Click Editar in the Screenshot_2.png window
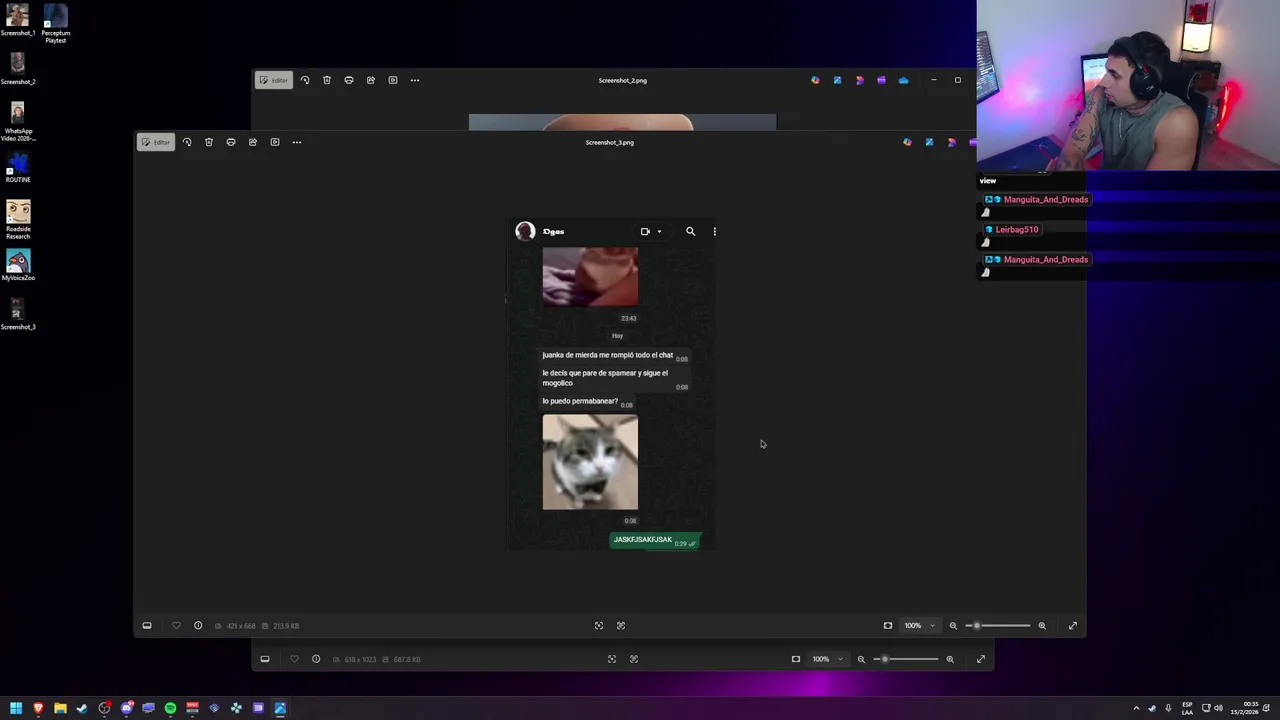The width and height of the screenshot is (1280, 720). 273,80
